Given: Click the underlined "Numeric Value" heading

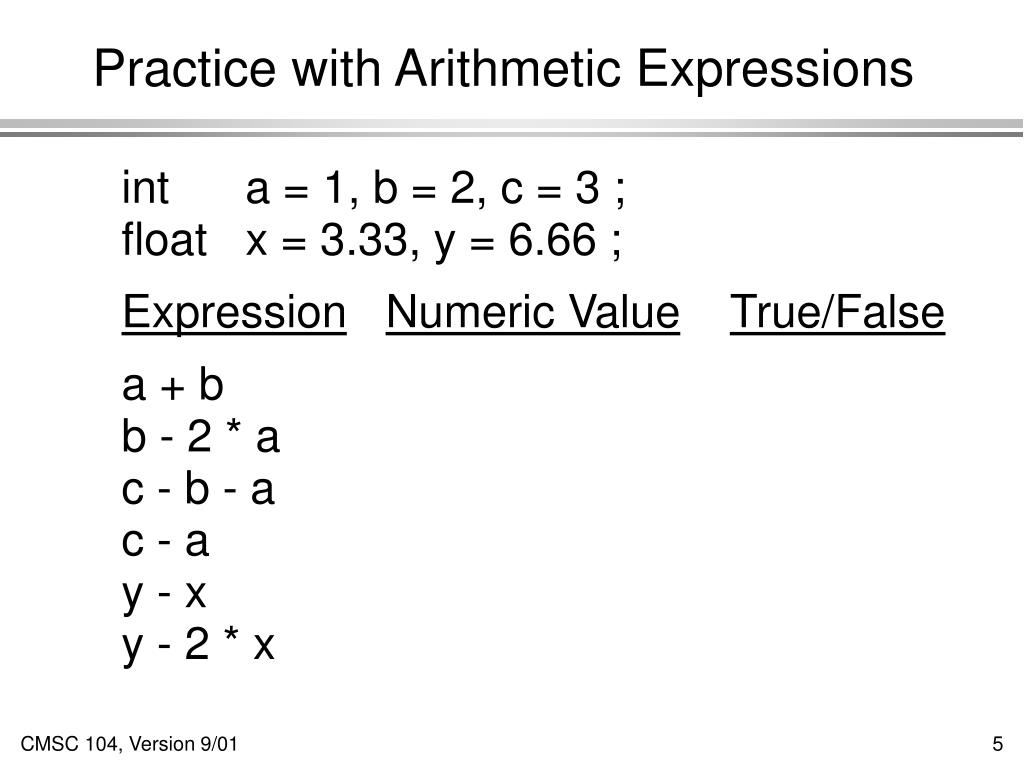Looking at the screenshot, I should [x=532, y=314].
